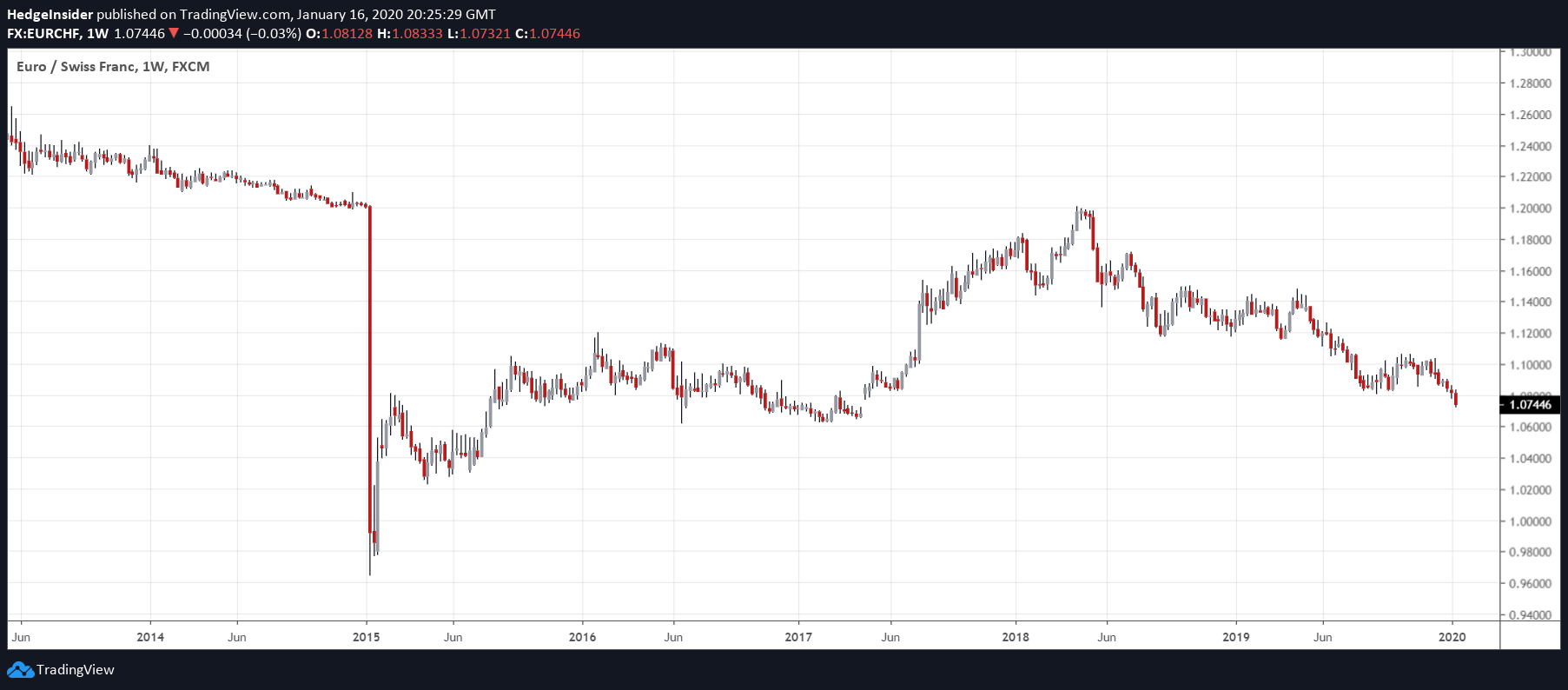Click the -0.00034 (-0.03%) change value
This screenshot has height=690, width=1568.
(x=242, y=34)
